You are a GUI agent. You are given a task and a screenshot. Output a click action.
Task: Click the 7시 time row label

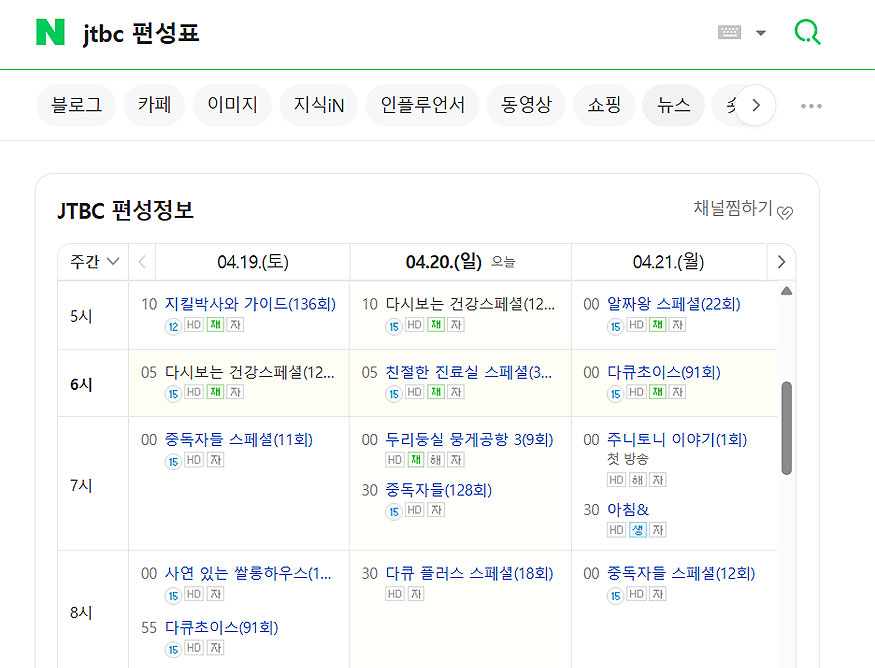coord(81,486)
